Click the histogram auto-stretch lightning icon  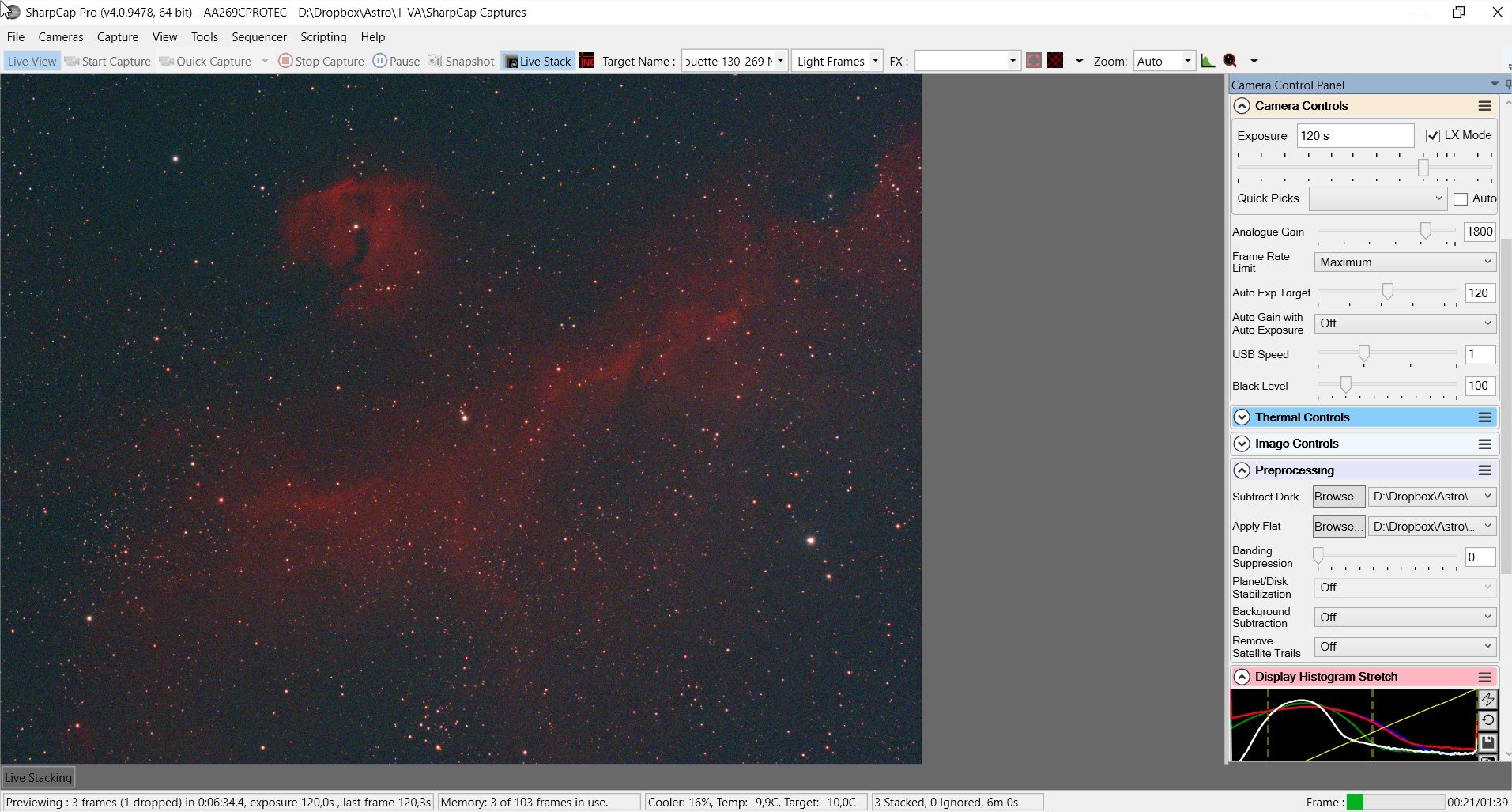tap(1487, 700)
